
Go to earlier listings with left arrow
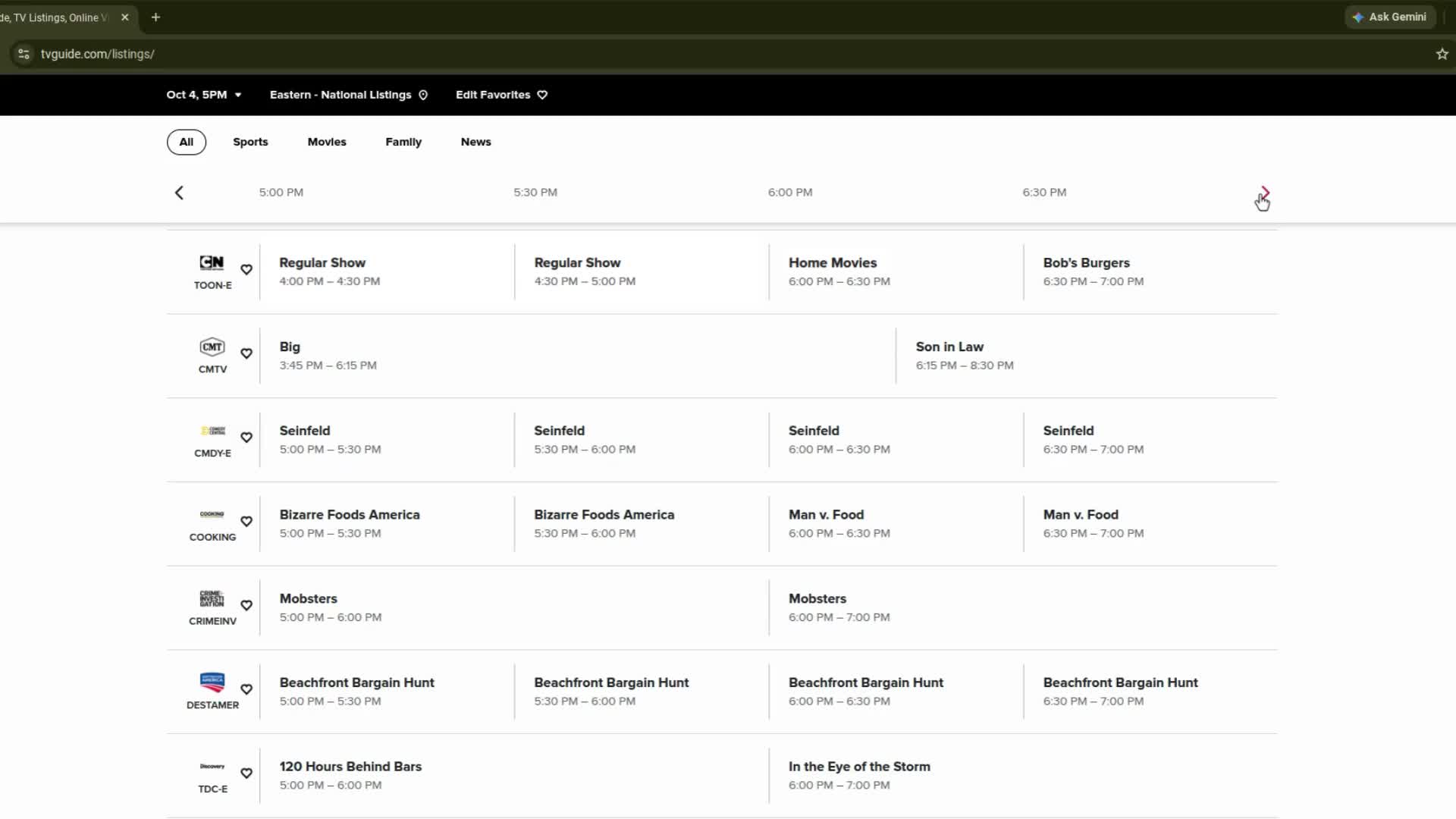pos(179,193)
